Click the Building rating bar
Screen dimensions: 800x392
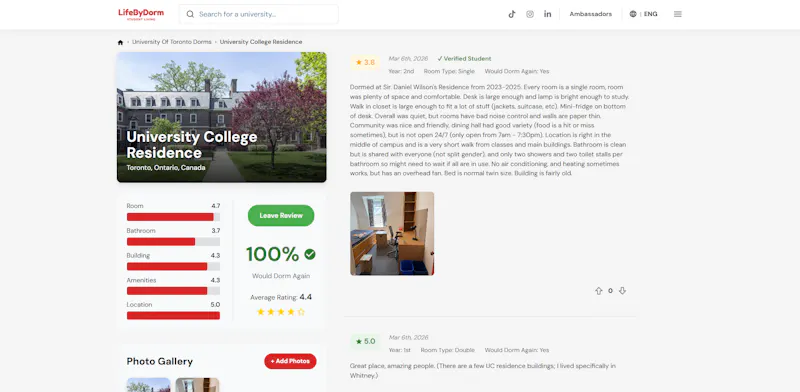click(x=173, y=266)
